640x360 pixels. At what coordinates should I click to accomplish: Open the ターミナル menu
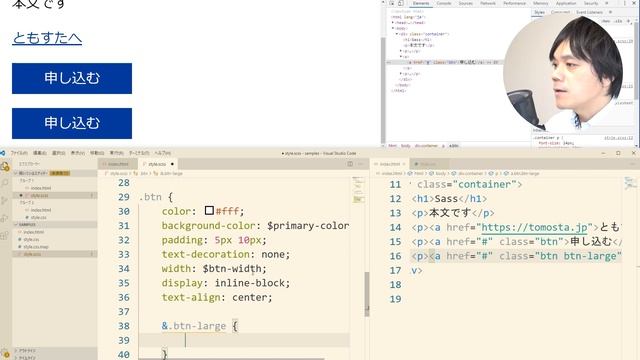(x=139, y=153)
